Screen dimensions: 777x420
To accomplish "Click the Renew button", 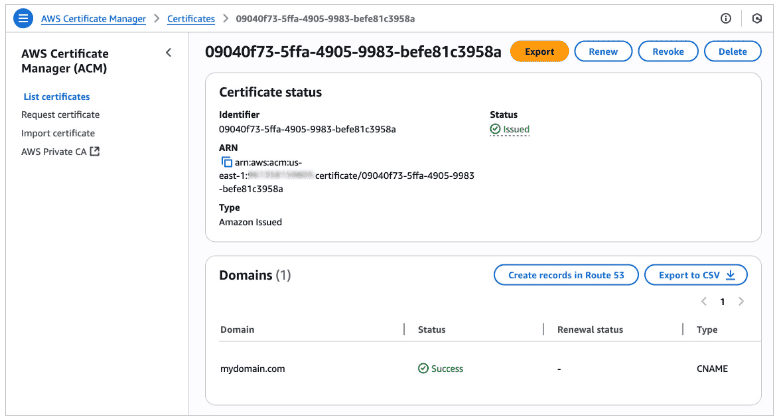I will coord(603,52).
